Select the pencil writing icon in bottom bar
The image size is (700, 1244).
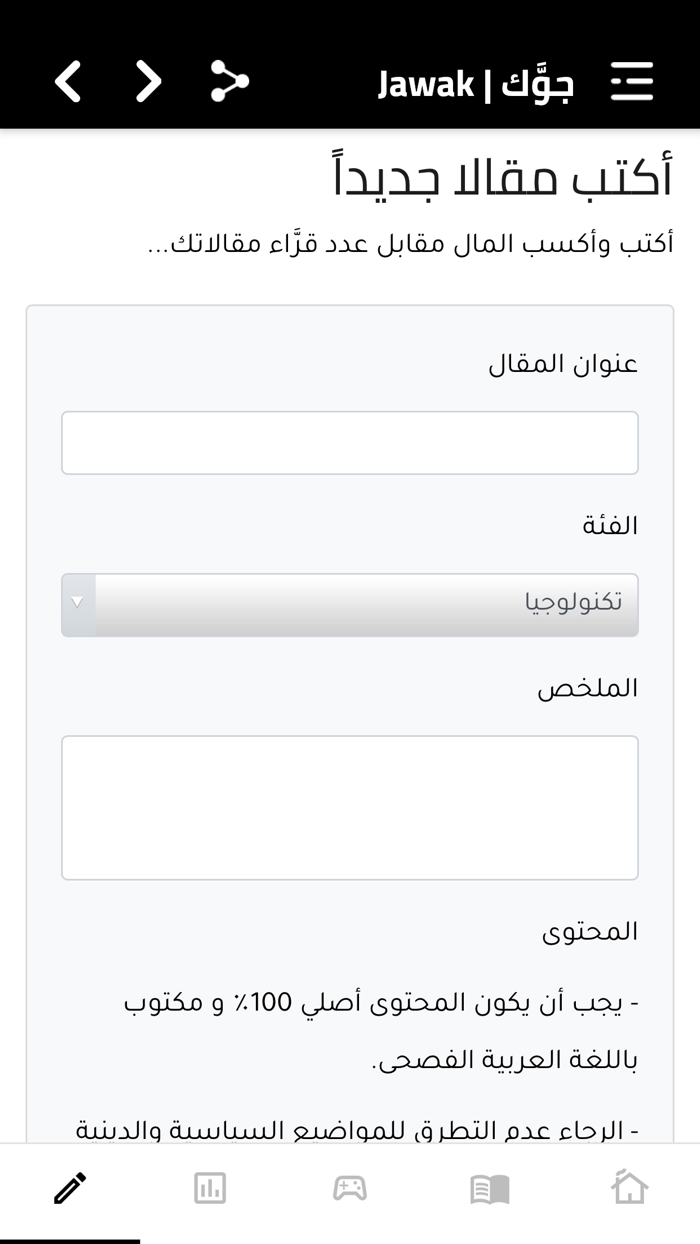[69, 1188]
